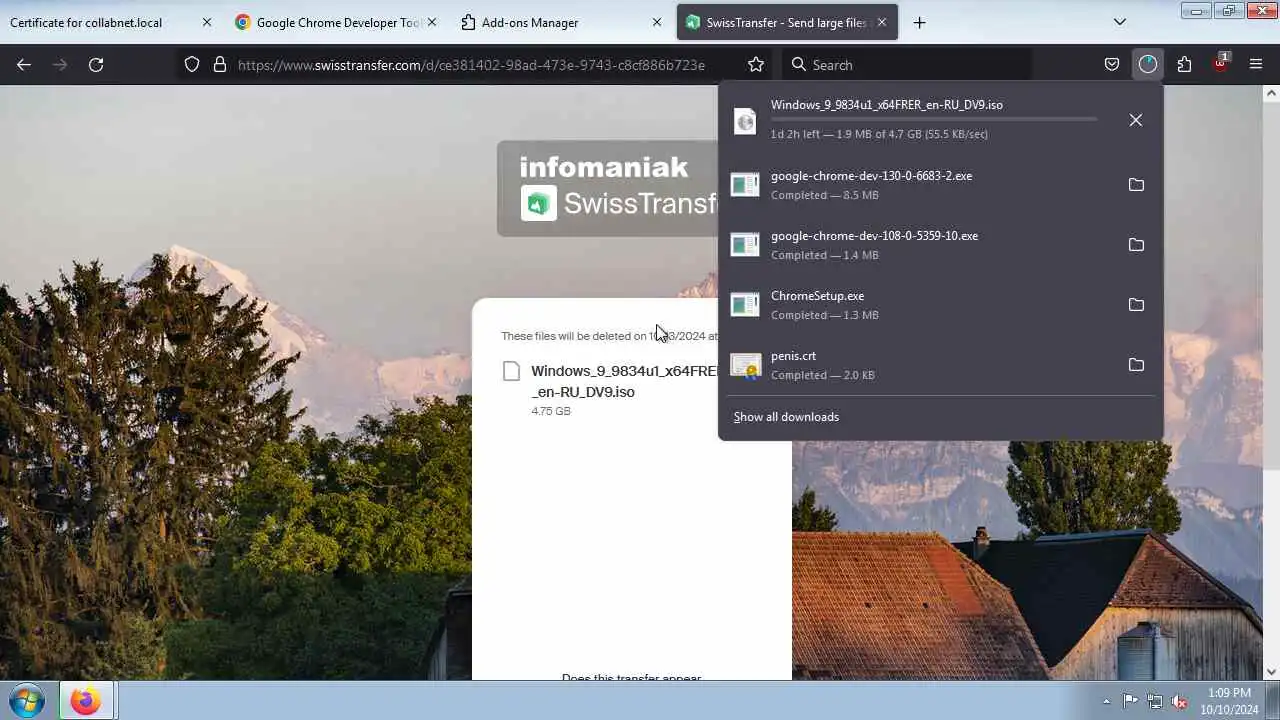Click the penis.crt certificate file icon
This screenshot has height=720, width=1280.
tap(745, 366)
